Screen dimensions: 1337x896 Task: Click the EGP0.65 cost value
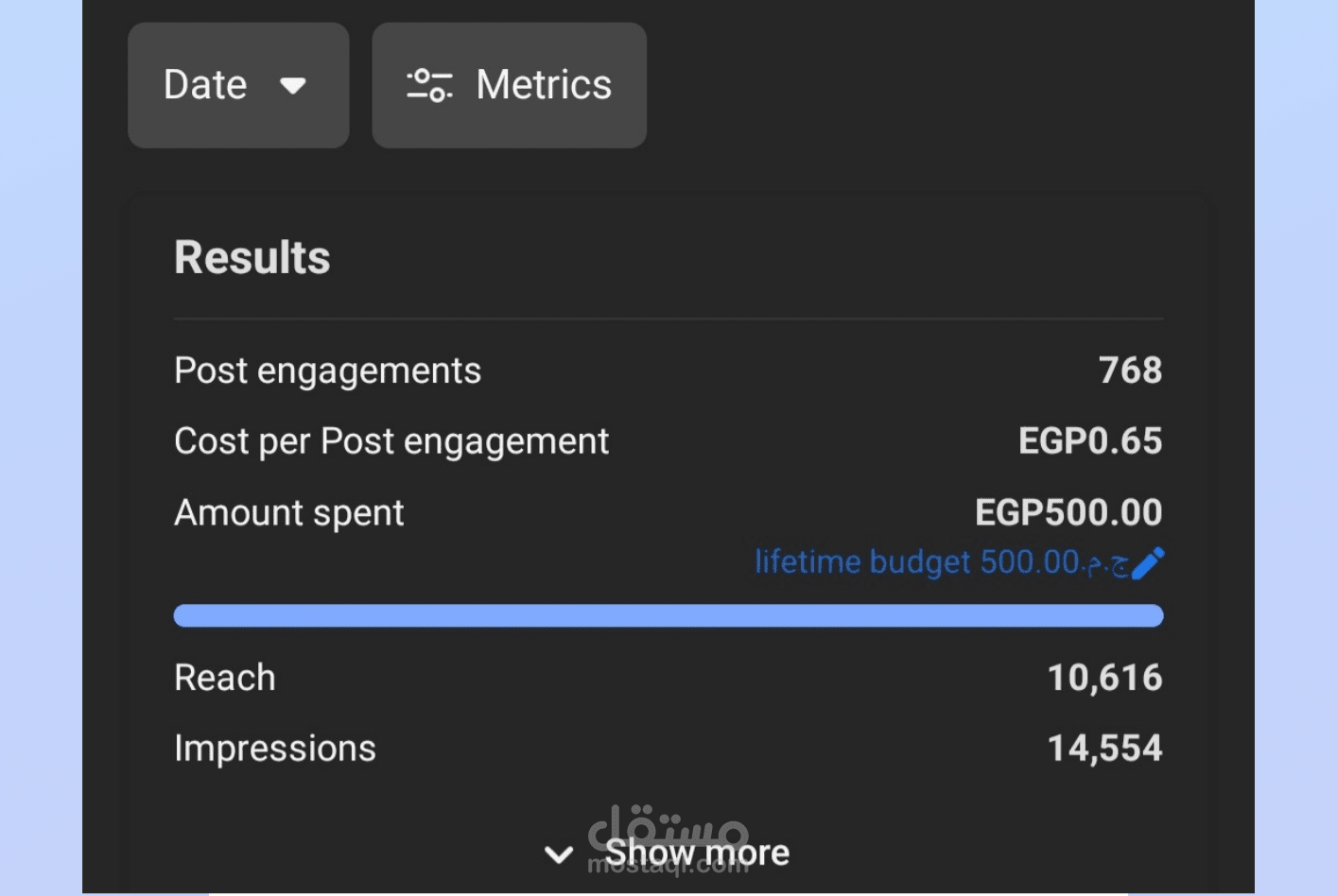pos(1089,441)
